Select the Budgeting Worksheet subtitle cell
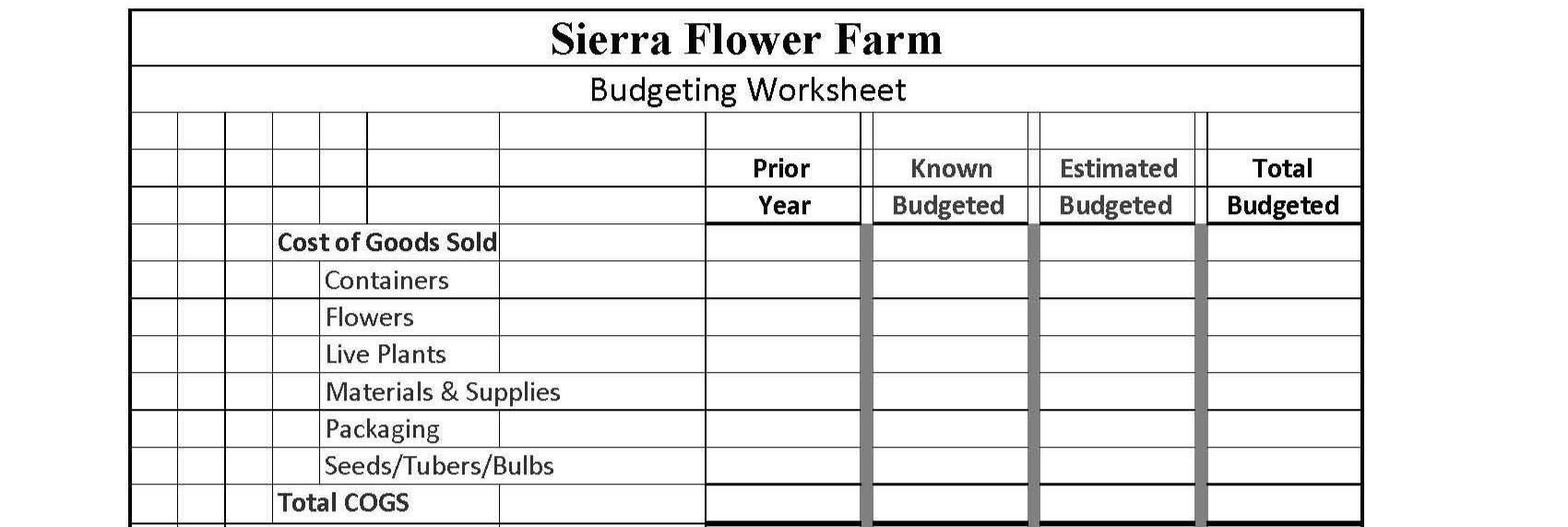This screenshot has height=527, width=1568. click(x=746, y=90)
